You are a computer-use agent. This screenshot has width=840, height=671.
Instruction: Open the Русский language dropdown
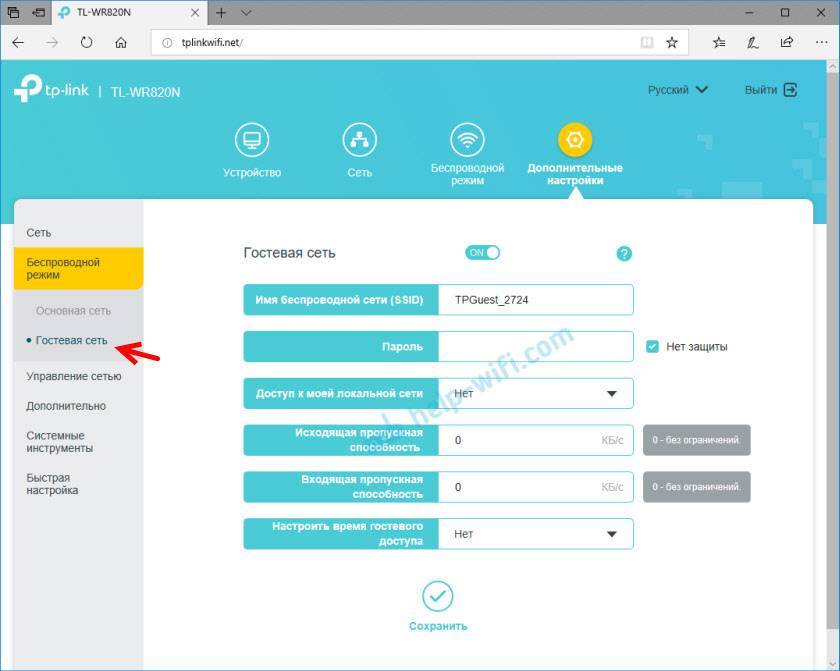[678, 90]
